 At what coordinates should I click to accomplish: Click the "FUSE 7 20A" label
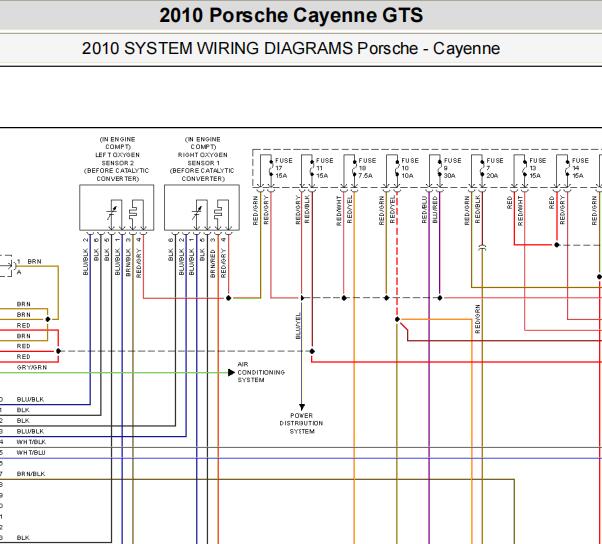pos(495,168)
